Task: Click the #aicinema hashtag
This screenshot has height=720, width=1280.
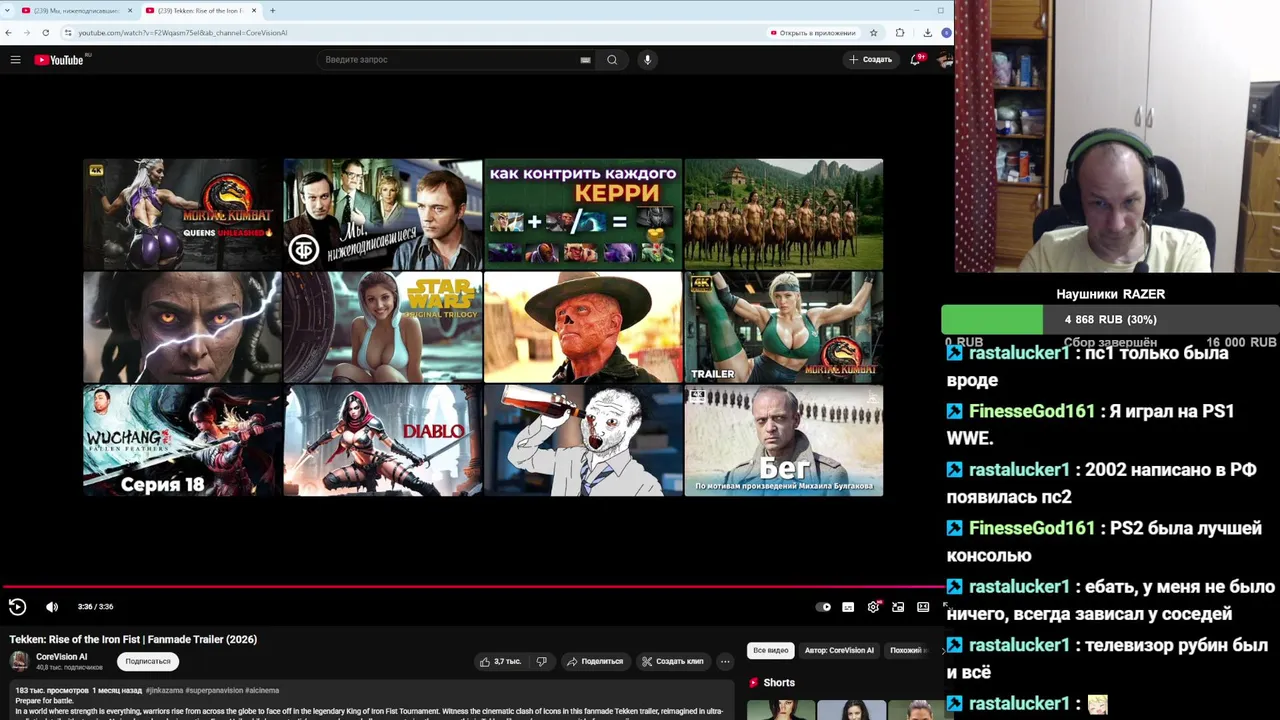Action: (262, 690)
